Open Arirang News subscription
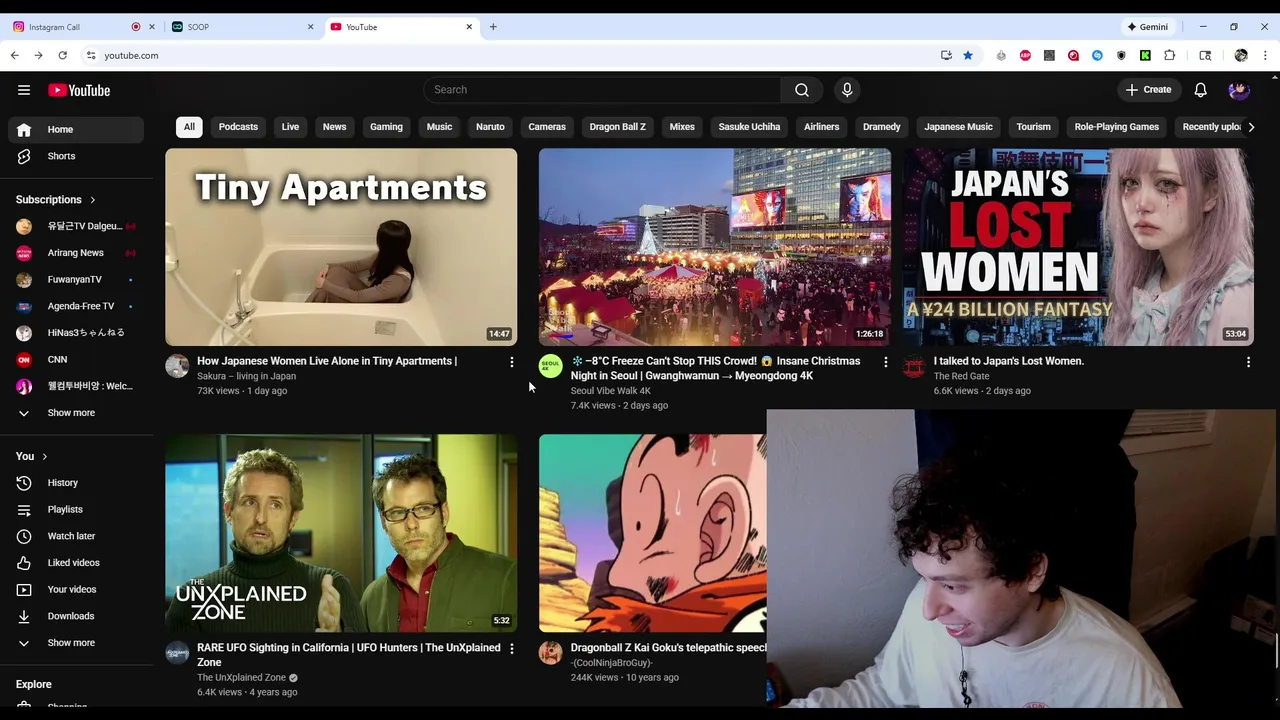The image size is (1280, 720). [76, 253]
